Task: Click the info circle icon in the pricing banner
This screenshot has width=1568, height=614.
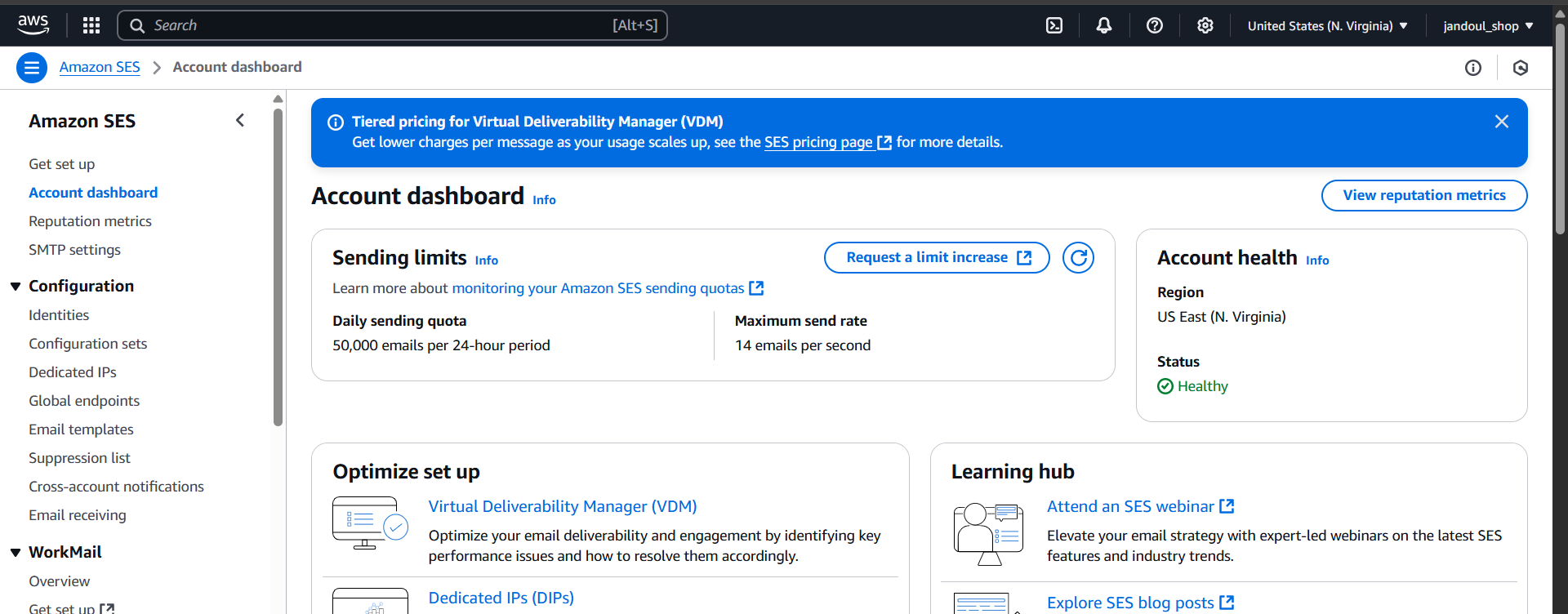Action: (336, 122)
